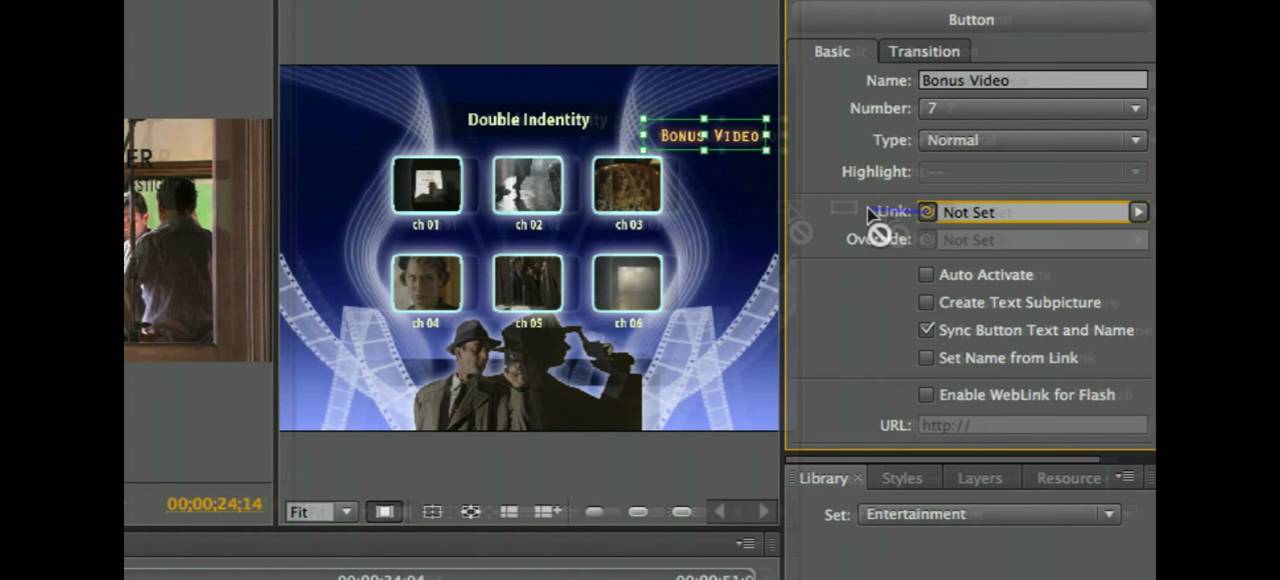Viewport: 1280px width, 580px height.
Task: Enable WebLink for Flash checkbox
Action: coord(926,395)
